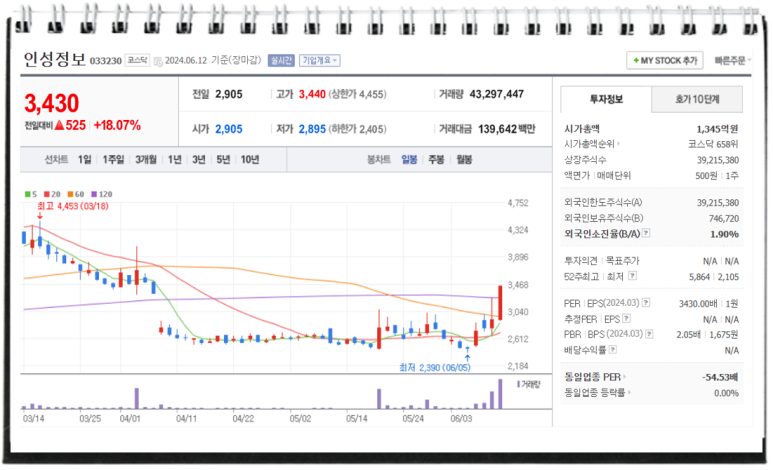Switch to the 투자정보 tab
This screenshot has width=773, height=470.
[x=606, y=99]
